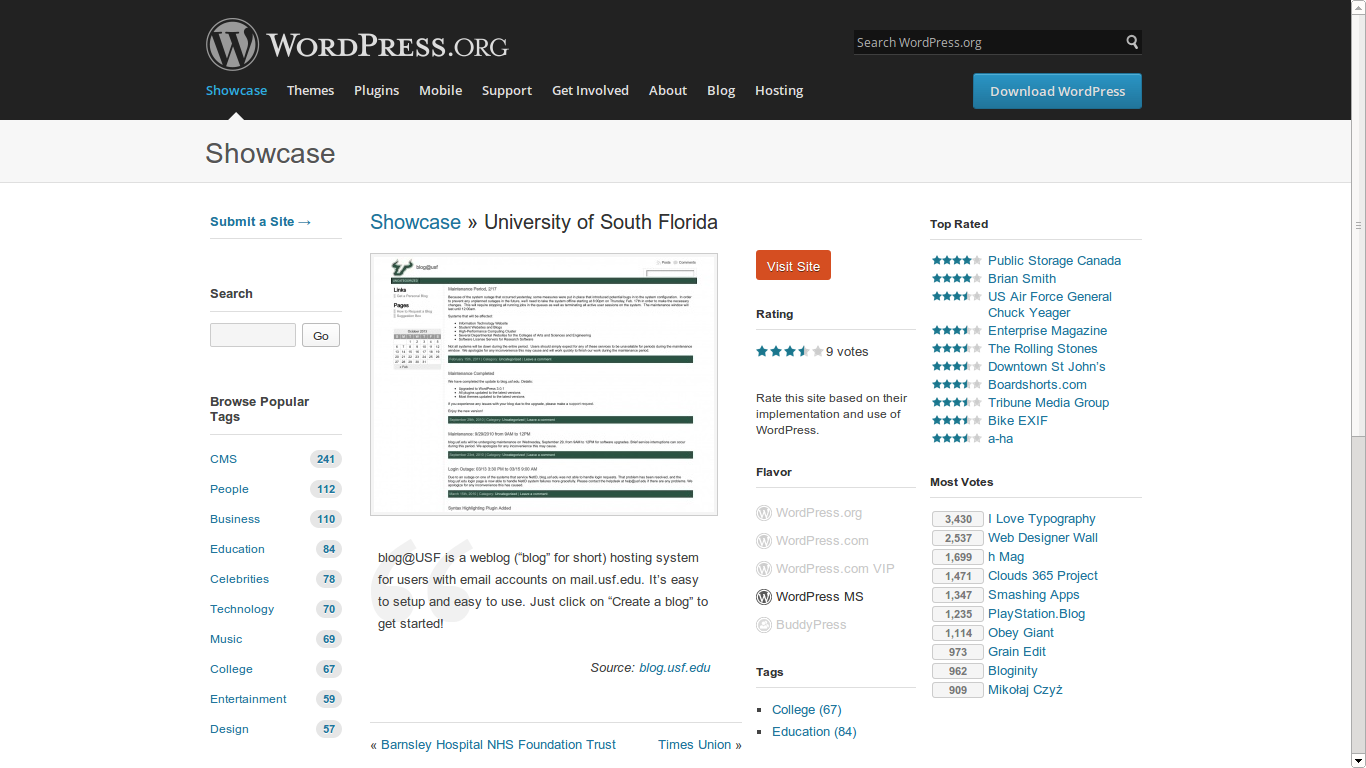
Task: Open Obey Giant in Most Votes
Action: 1021,633
